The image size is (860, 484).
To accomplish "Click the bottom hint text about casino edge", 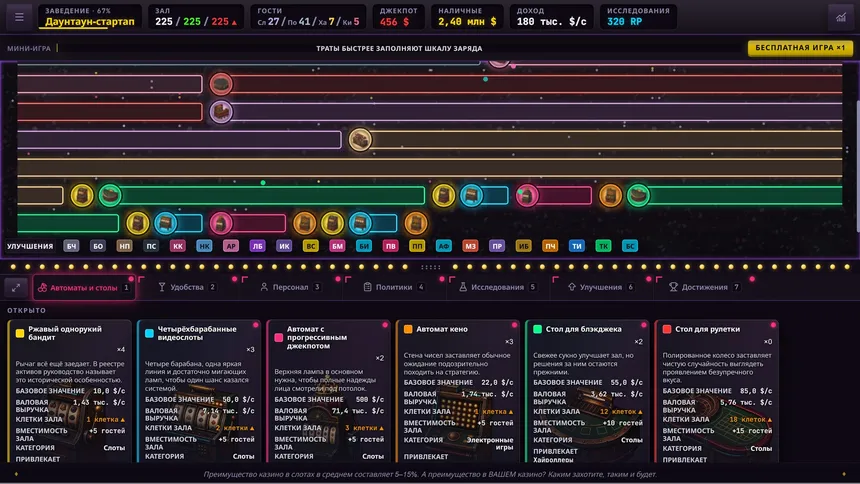I will [x=430, y=474].
